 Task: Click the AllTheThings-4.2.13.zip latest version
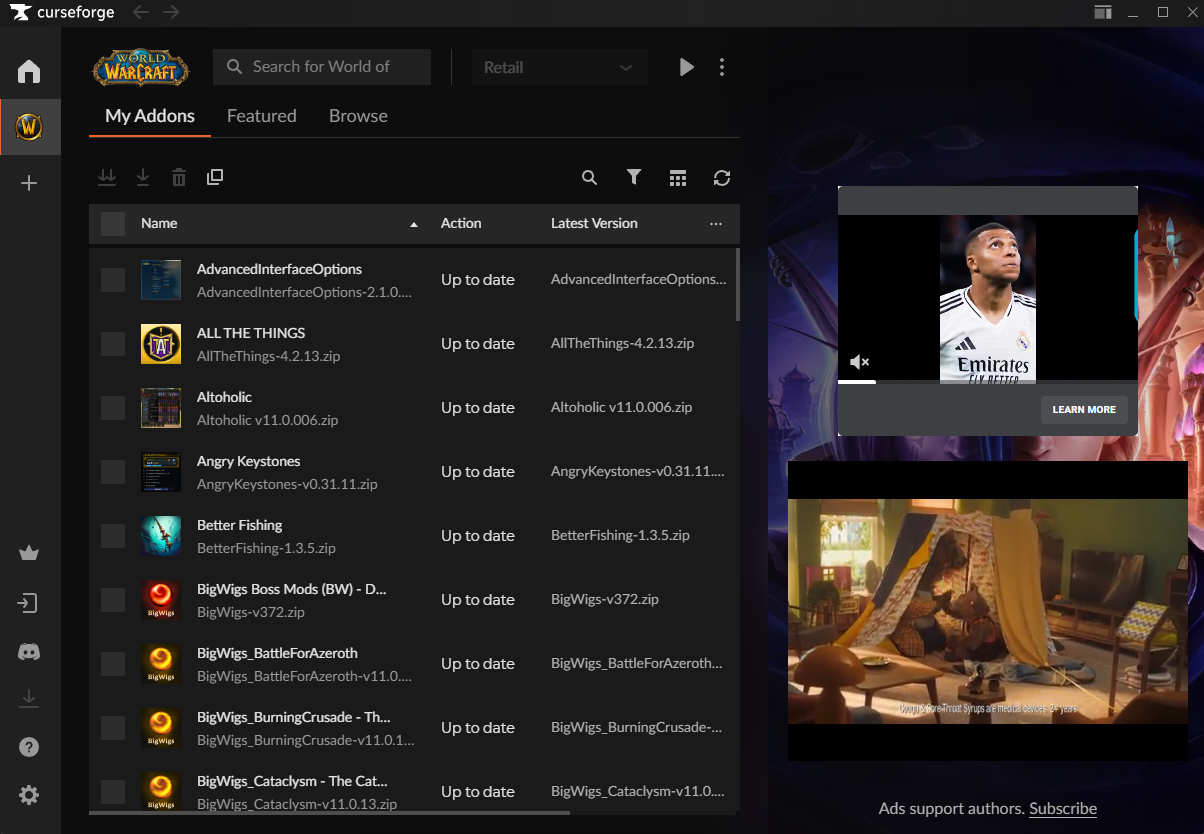click(x=622, y=343)
